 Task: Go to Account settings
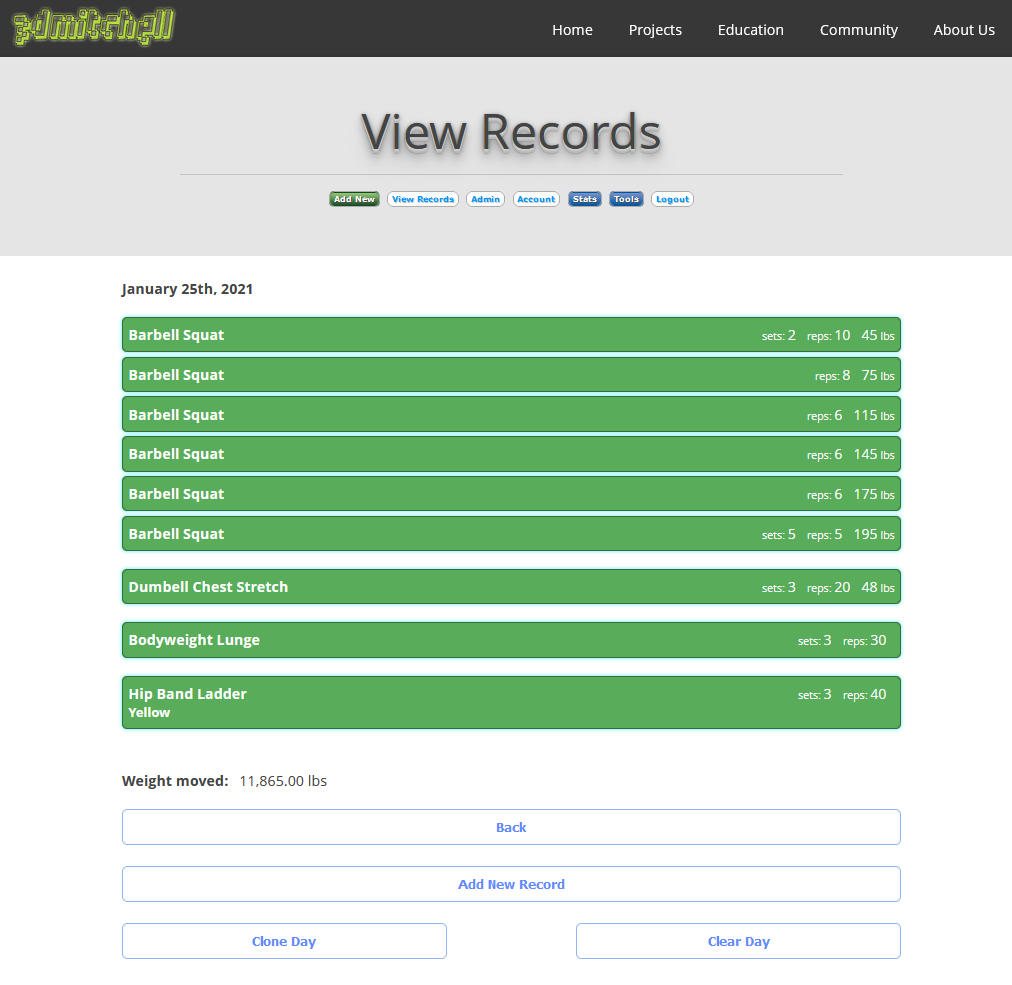point(536,199)
